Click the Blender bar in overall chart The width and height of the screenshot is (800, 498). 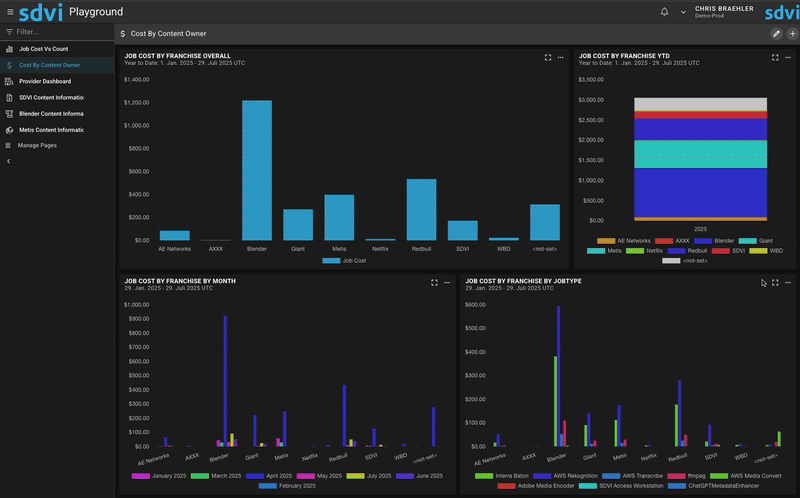click(x=257, y=170)
